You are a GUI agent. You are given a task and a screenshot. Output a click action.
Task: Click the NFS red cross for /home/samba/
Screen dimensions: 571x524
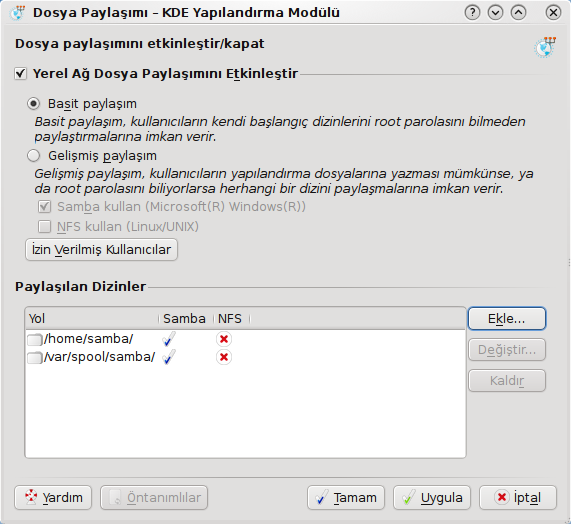(x=224, y=339)
